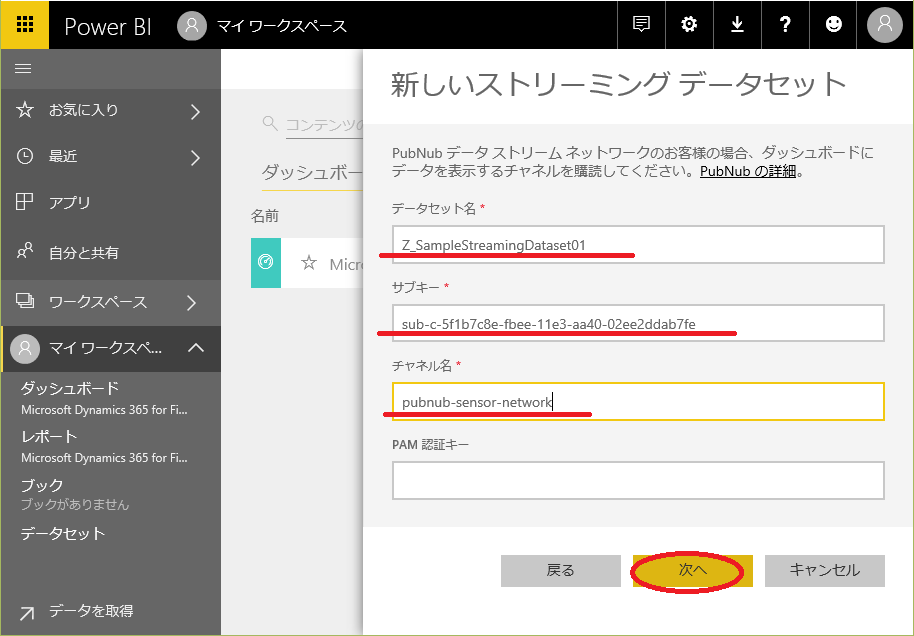Screen dimensions: 914x636
Task: Open the settings gear icon
Action: coord(689,24)
